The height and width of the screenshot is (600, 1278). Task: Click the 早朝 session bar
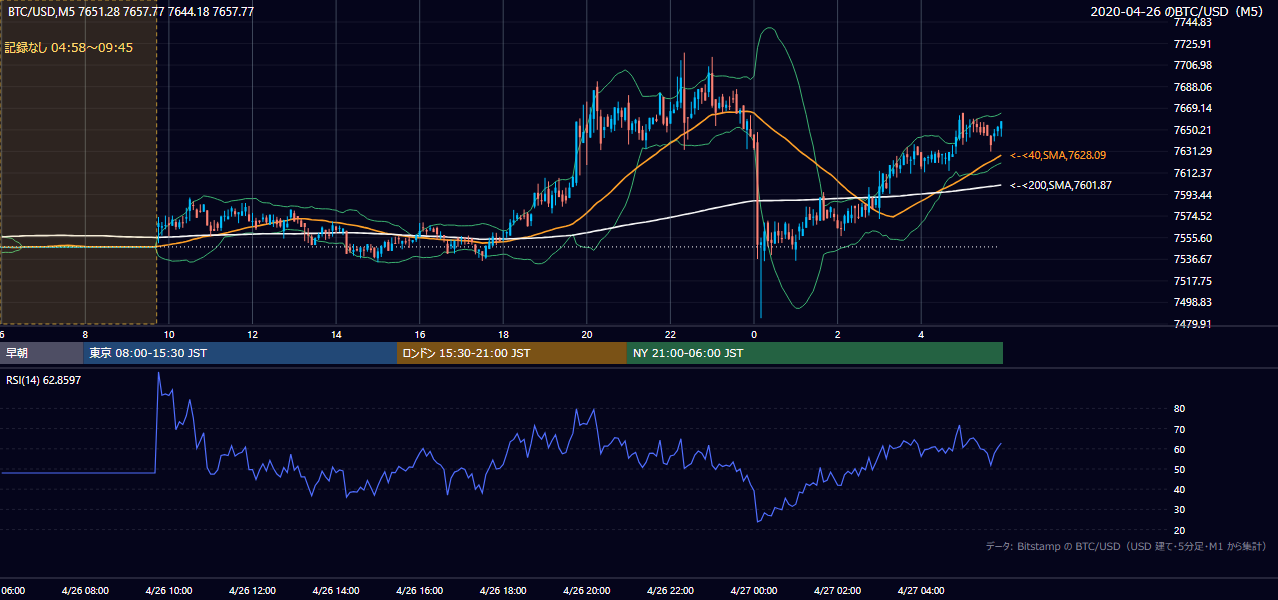(42, 353)
